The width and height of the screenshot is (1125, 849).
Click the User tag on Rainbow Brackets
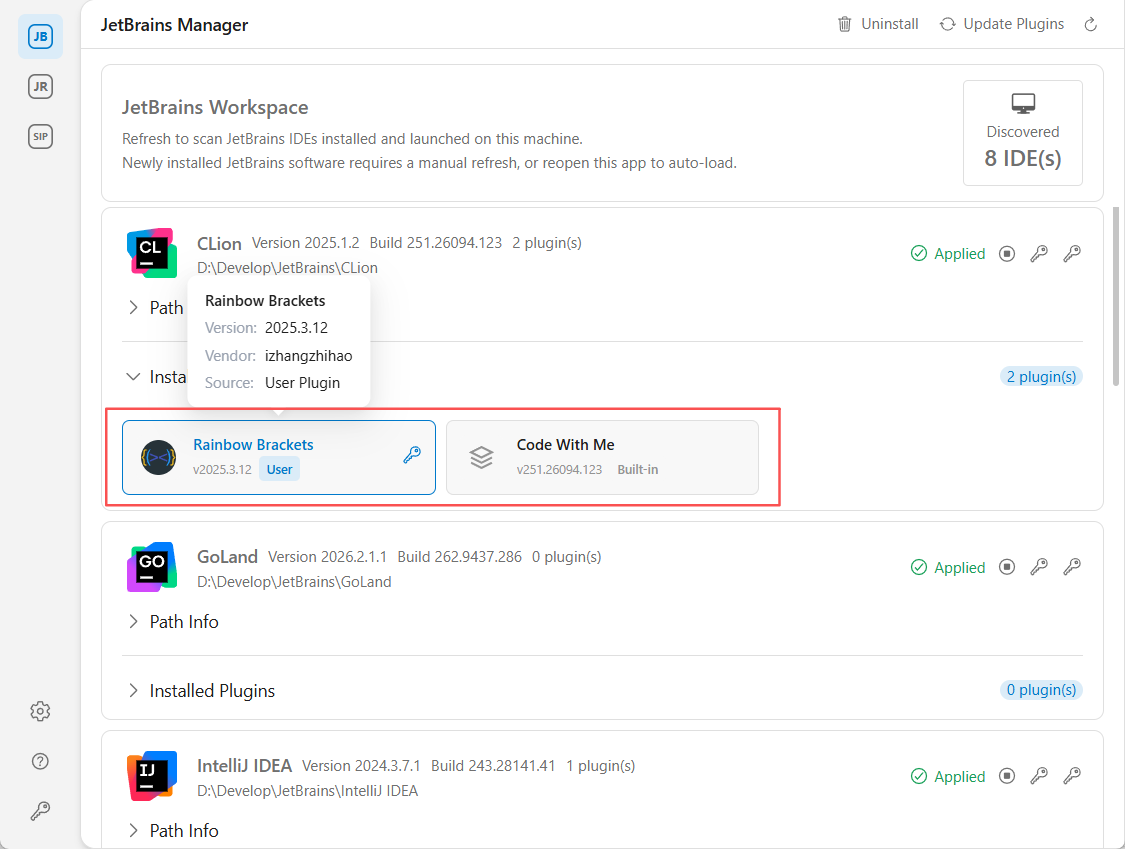coord(280,470)
